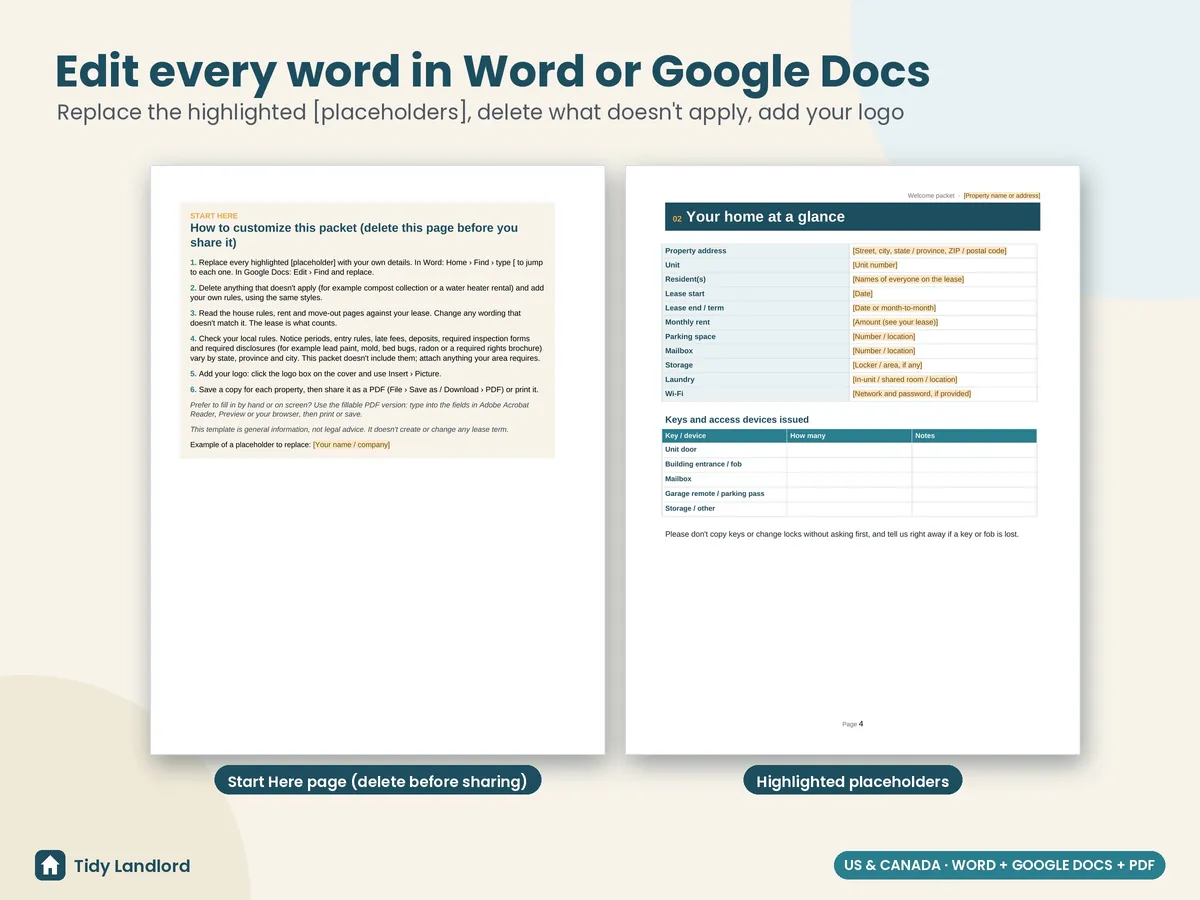Click the italic "Prefer to fill in by hand" note
The width and height of the screenshot is (1200, 900).
click(x=360, y=409)
